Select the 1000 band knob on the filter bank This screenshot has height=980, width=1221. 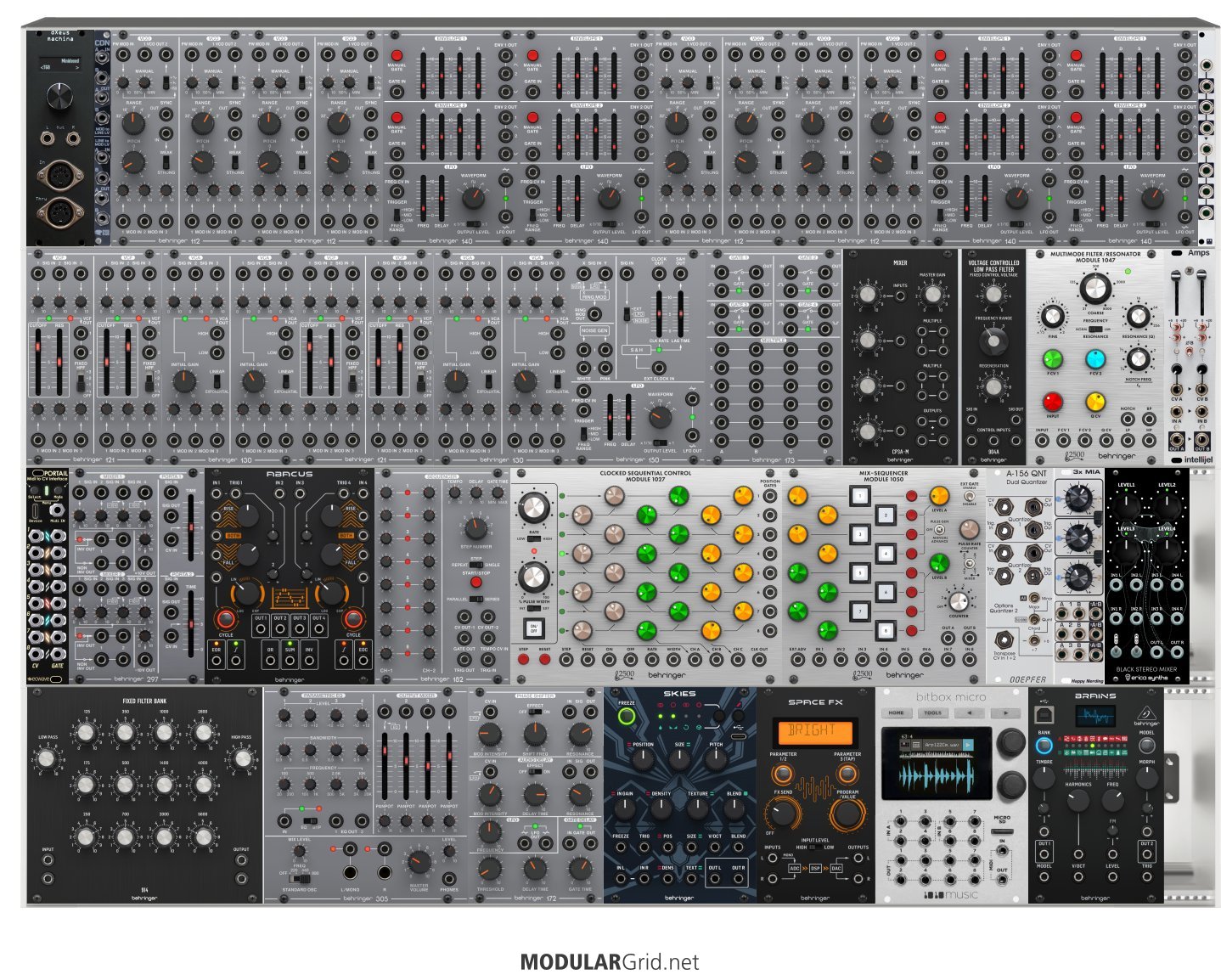[164, 732]
